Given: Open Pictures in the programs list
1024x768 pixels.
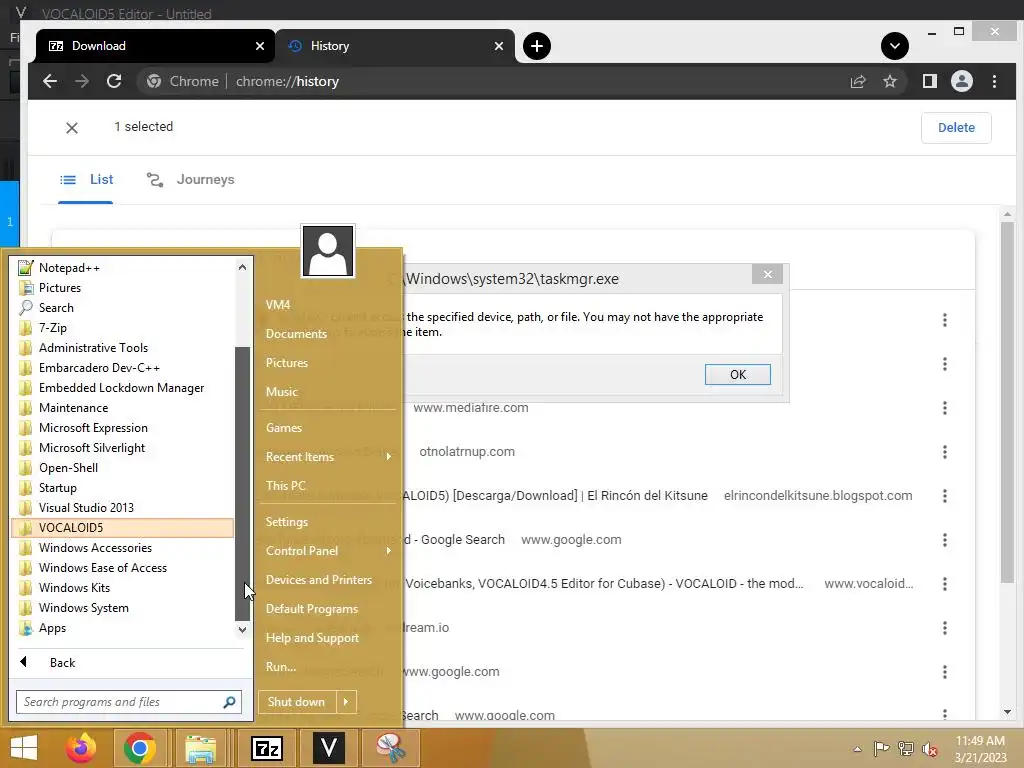Looking at the screenshot, I should click(x=122, y=288).
